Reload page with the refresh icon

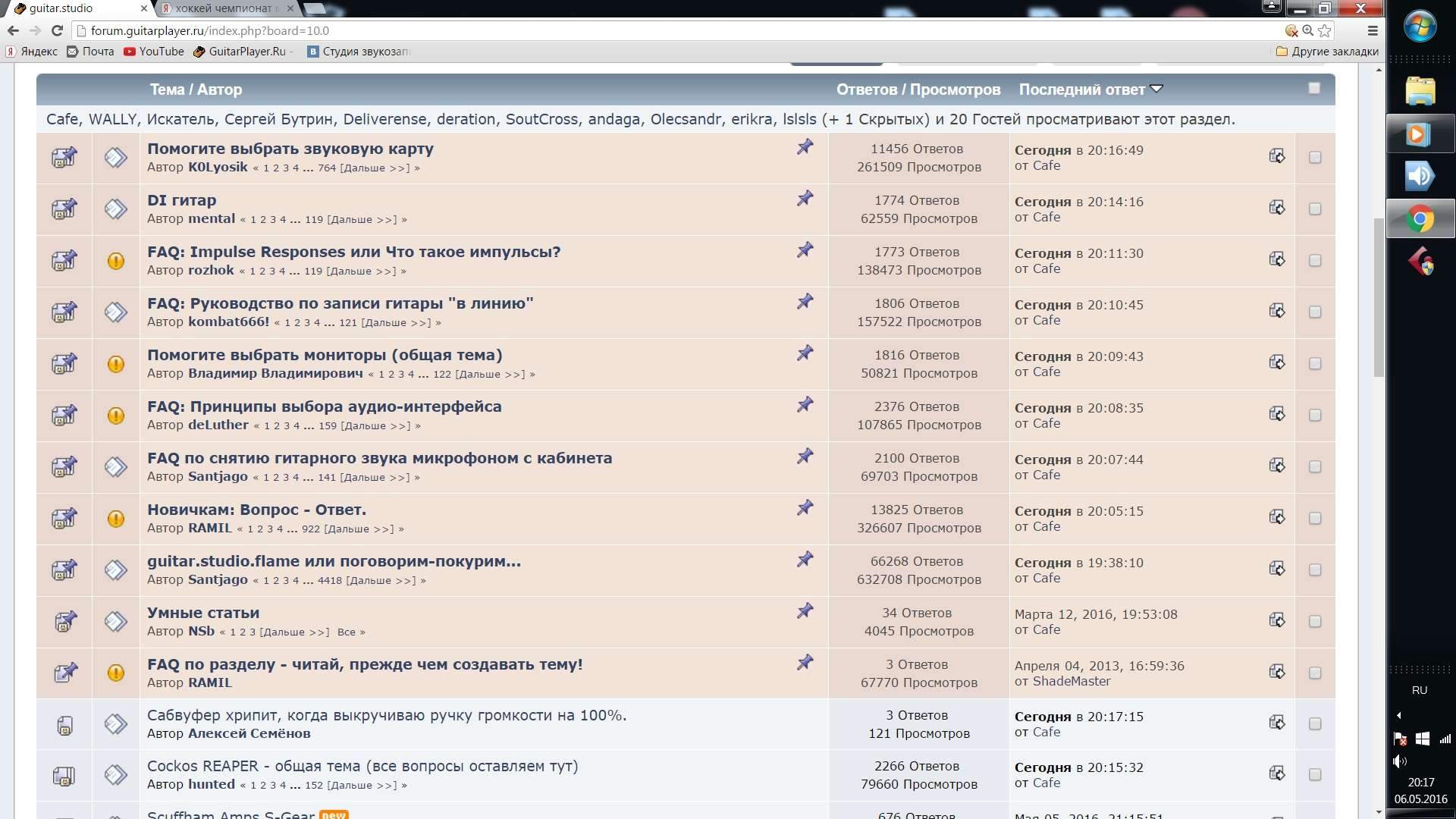click(x=57, y=30)
